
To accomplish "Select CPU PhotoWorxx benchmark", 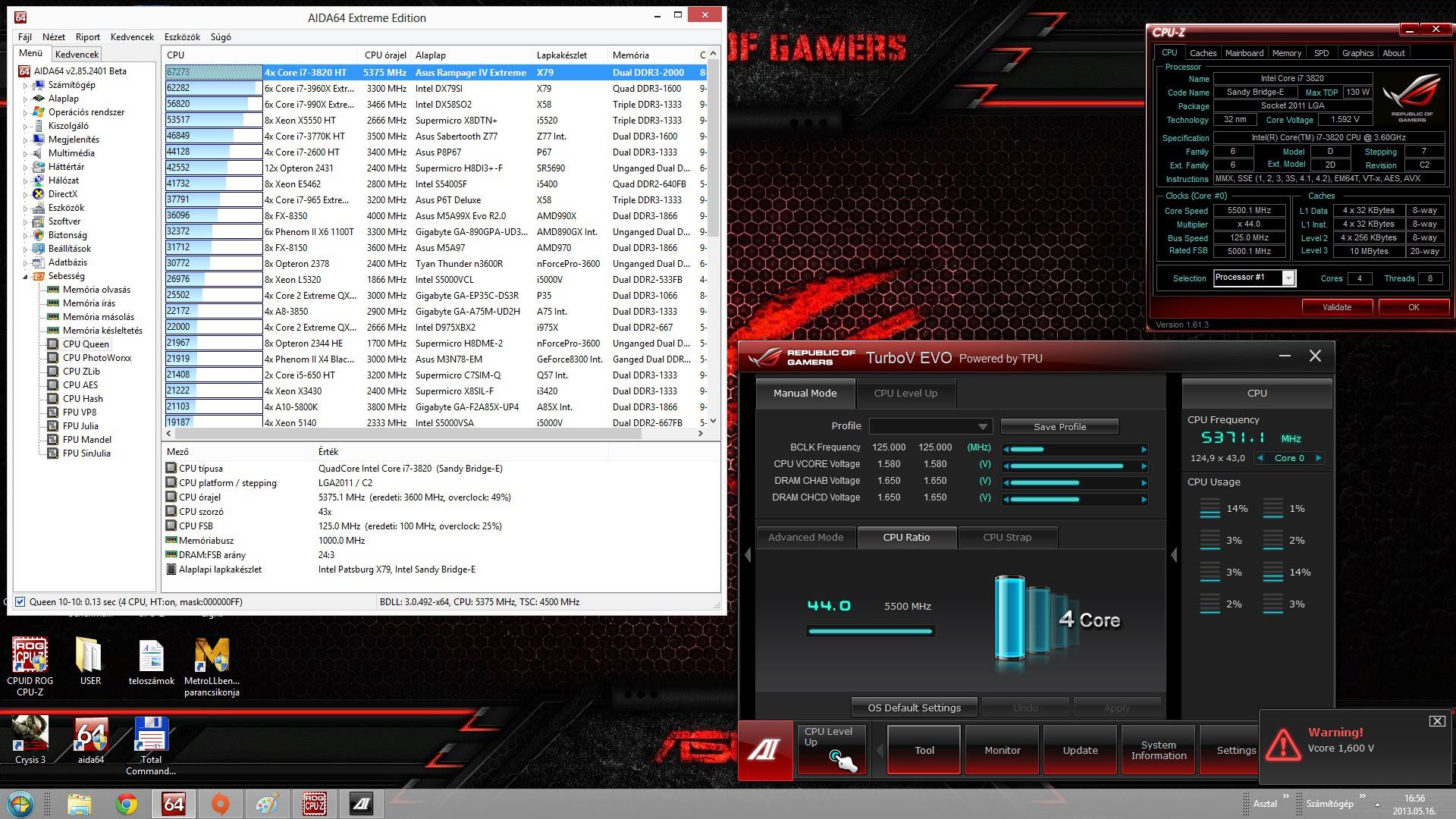I will point(97,357).
